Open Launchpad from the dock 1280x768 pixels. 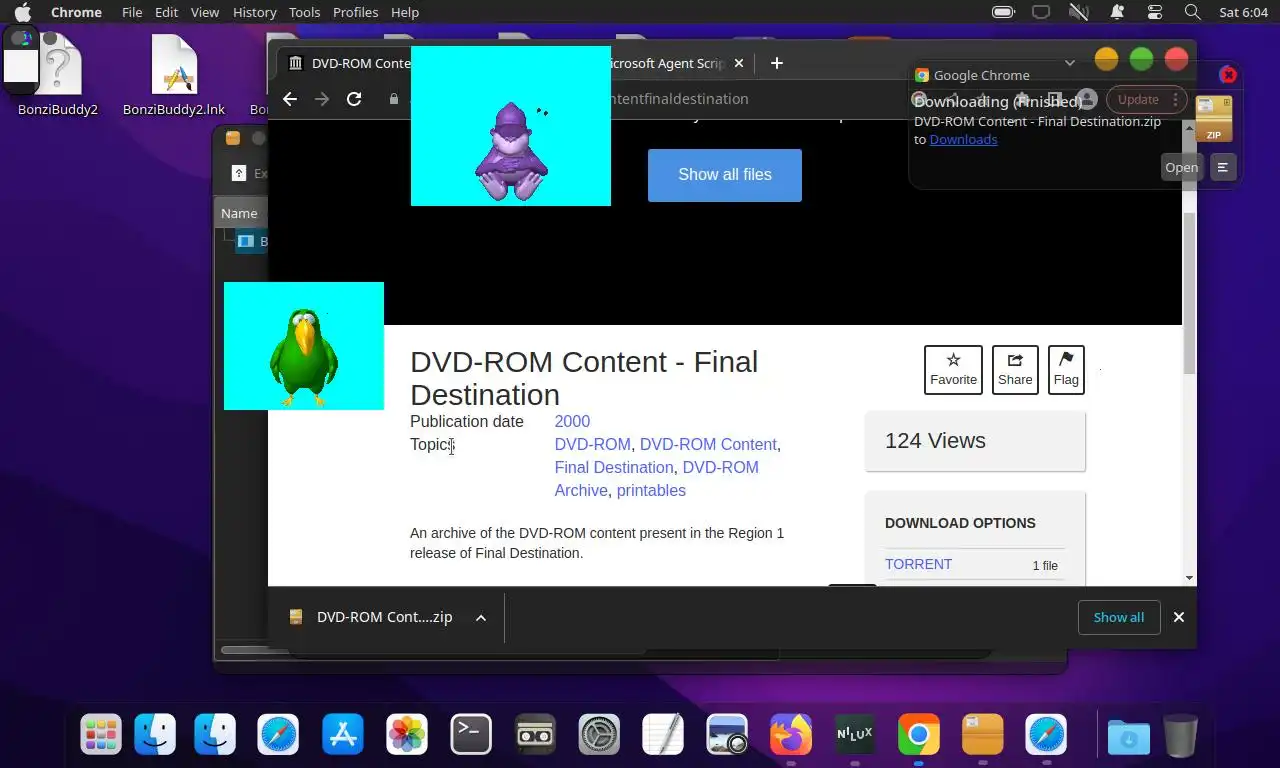(x=101, y=735)
